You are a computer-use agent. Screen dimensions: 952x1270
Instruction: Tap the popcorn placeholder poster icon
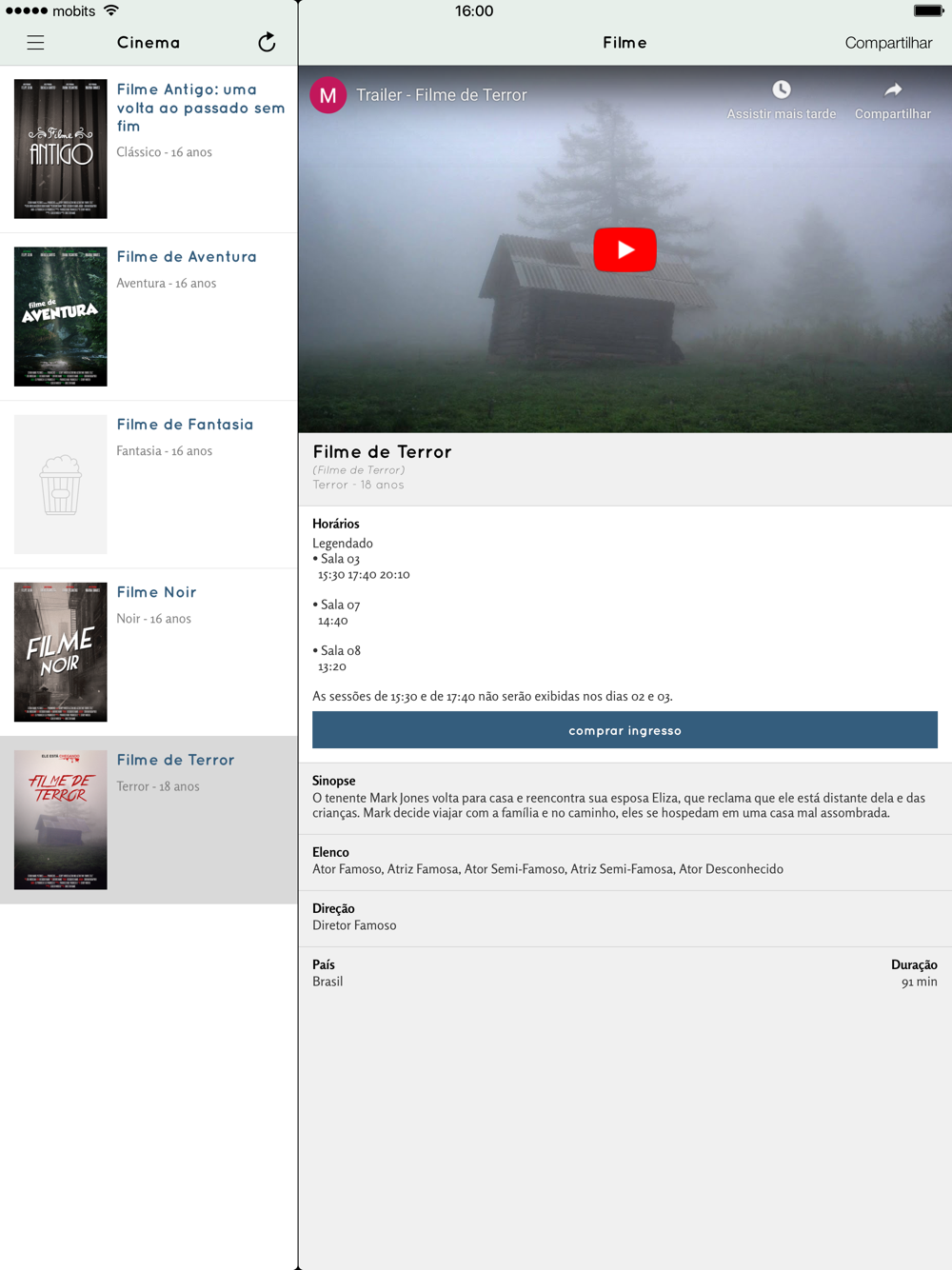pos(60,485)
